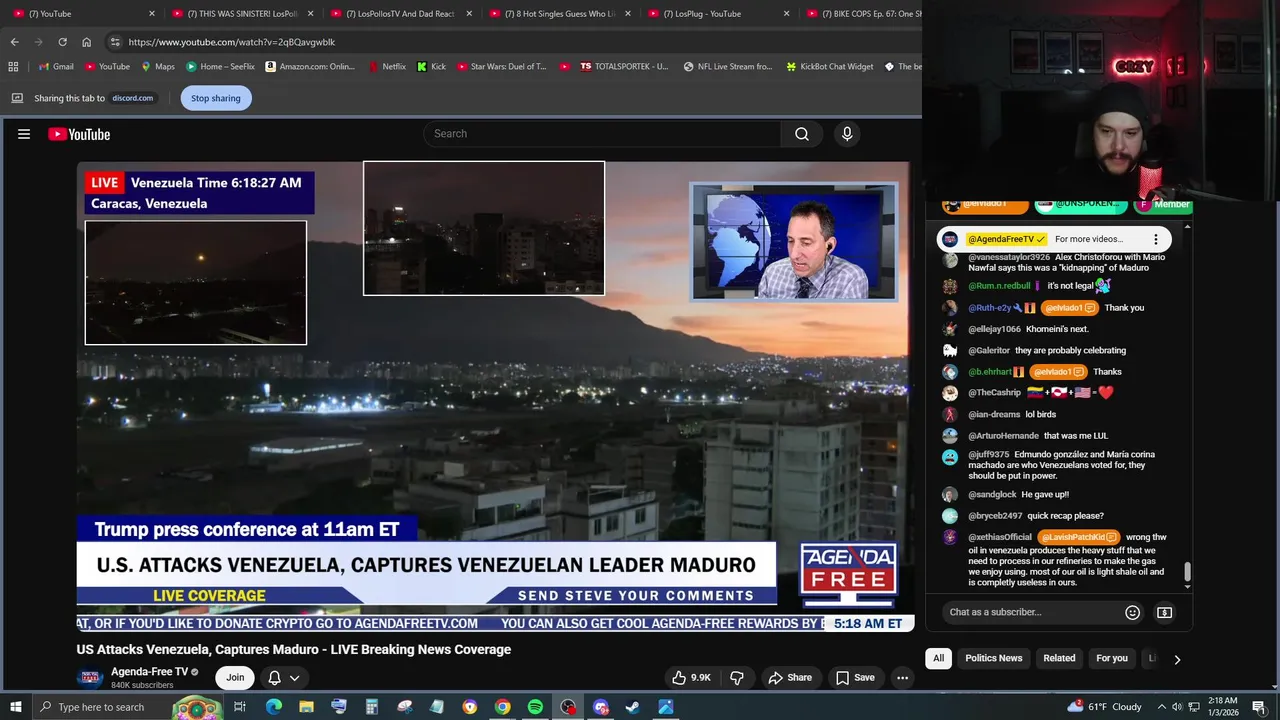
Task: Open the weather widget showing 61°F Cloudy
Action: [1104, 707]
